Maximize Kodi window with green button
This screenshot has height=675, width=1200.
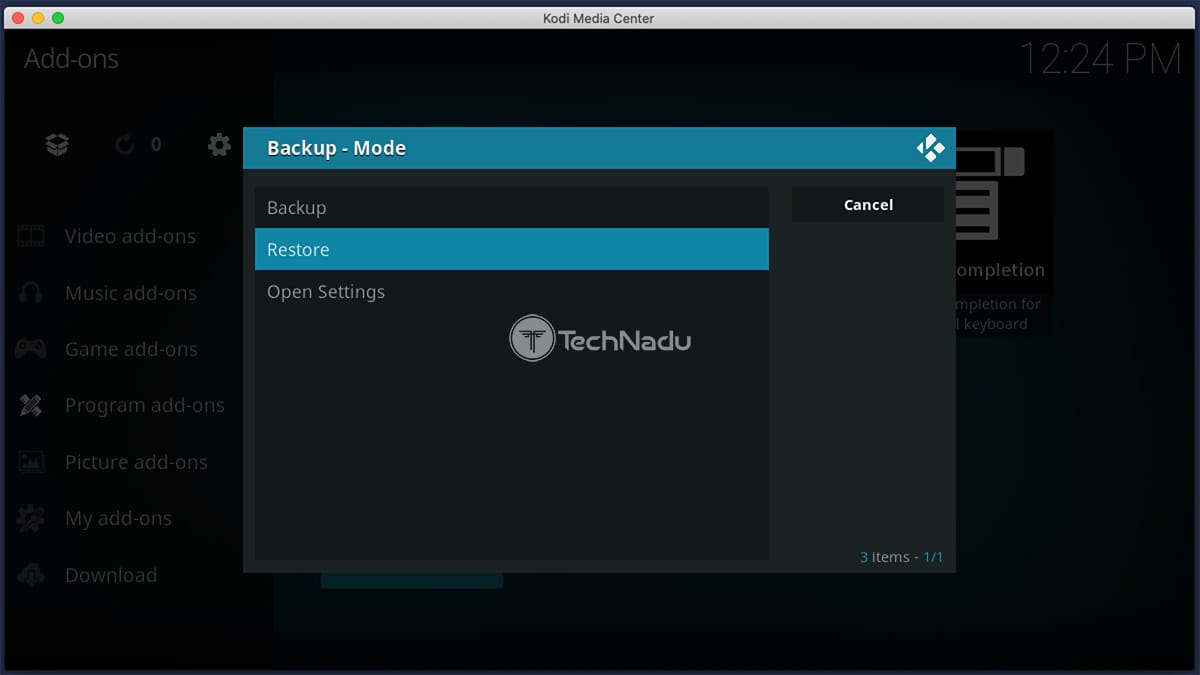pyautogui.click(x=58, y=18)
